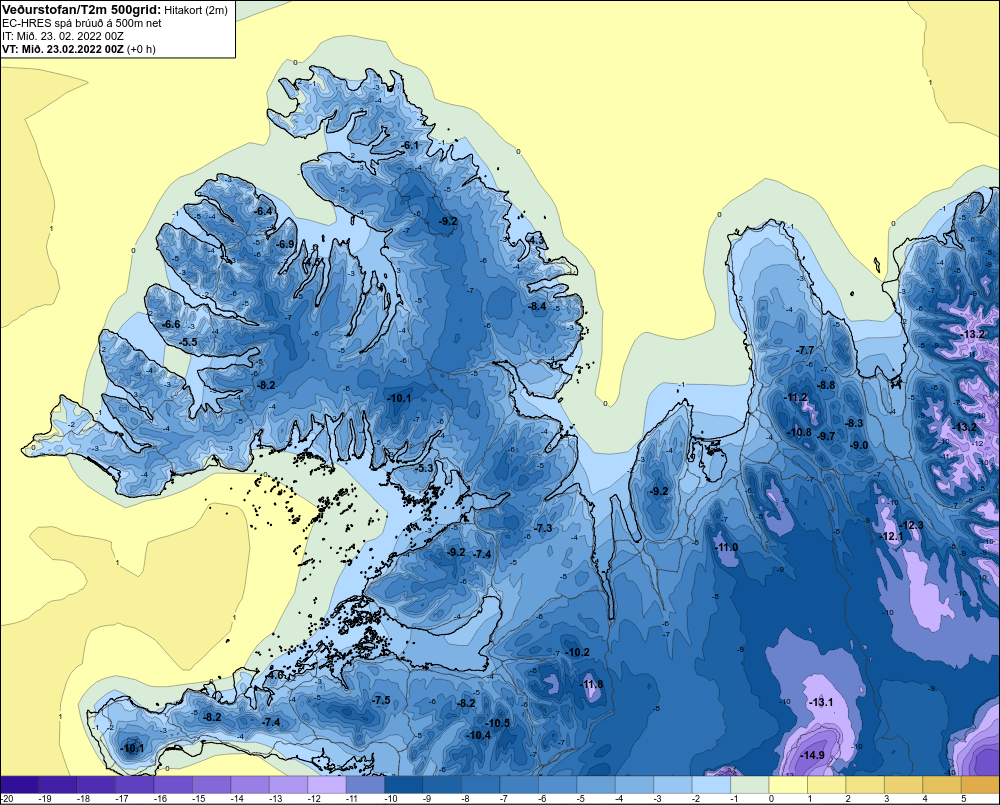Click the -10.2 temperature label

pyautogui.click(x=578, y=652)
